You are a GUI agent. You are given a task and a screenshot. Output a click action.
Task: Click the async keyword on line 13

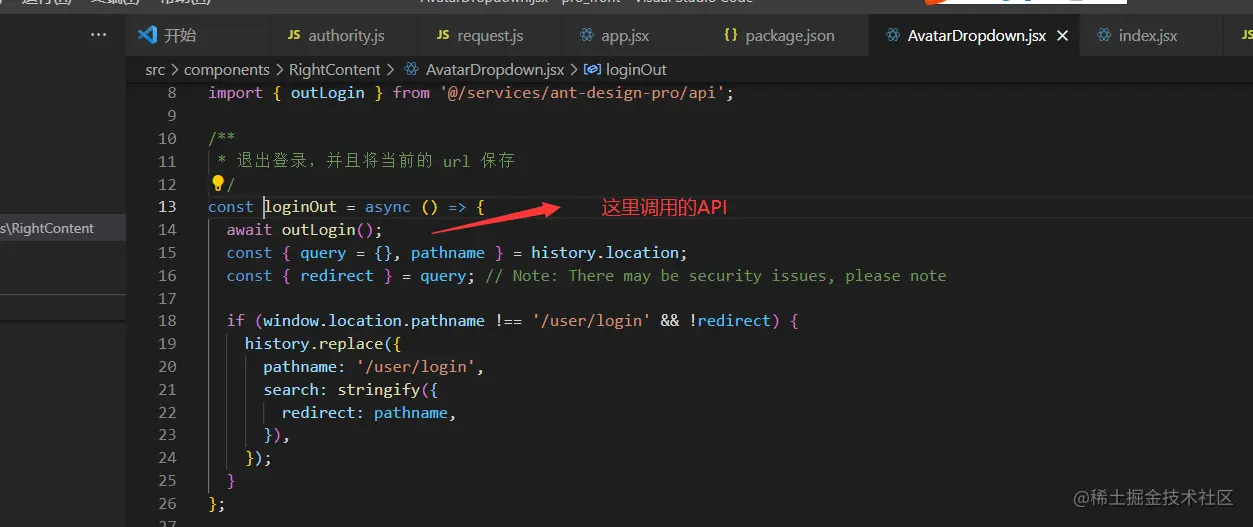point(388,207)
